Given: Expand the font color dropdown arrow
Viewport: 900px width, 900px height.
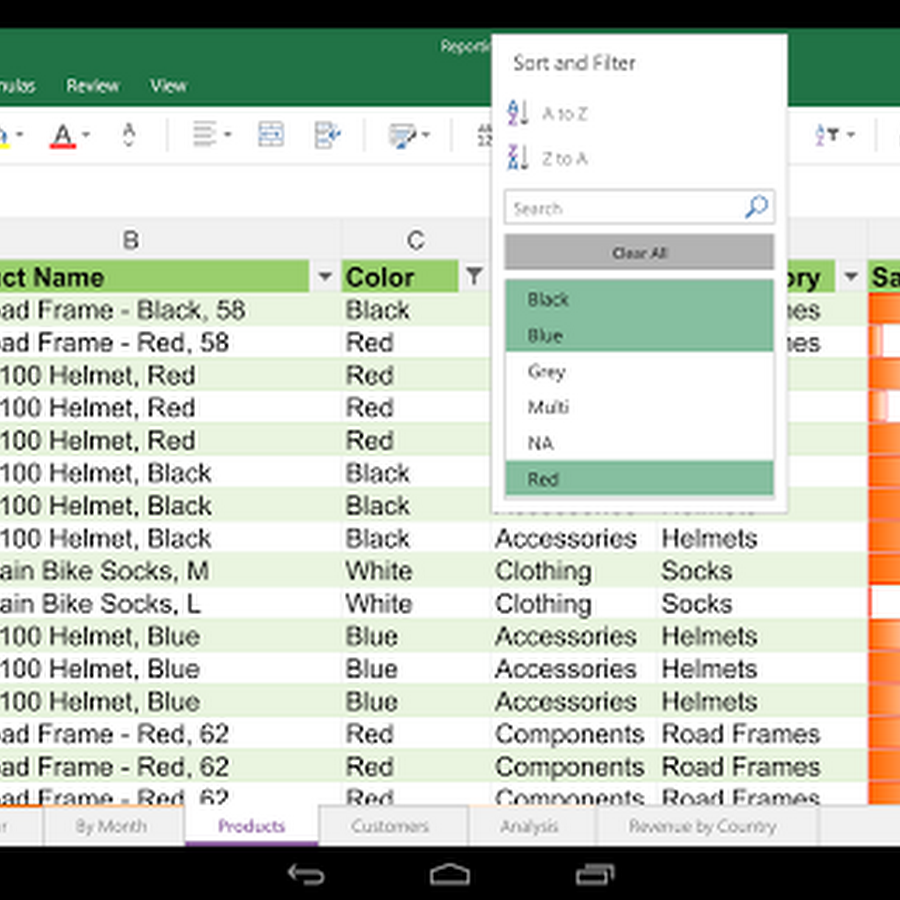Looking at the screenshot, I should pos(86,135).
